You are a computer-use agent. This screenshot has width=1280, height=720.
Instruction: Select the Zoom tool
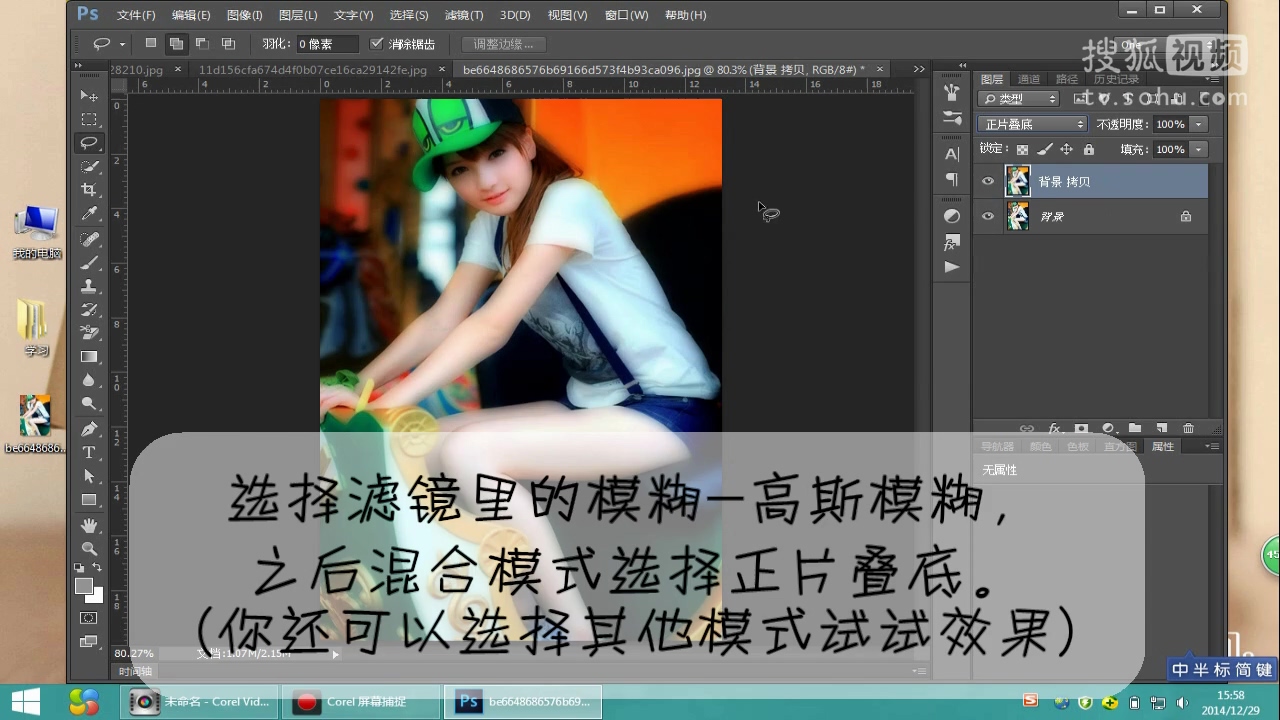(x=89, y=548)
